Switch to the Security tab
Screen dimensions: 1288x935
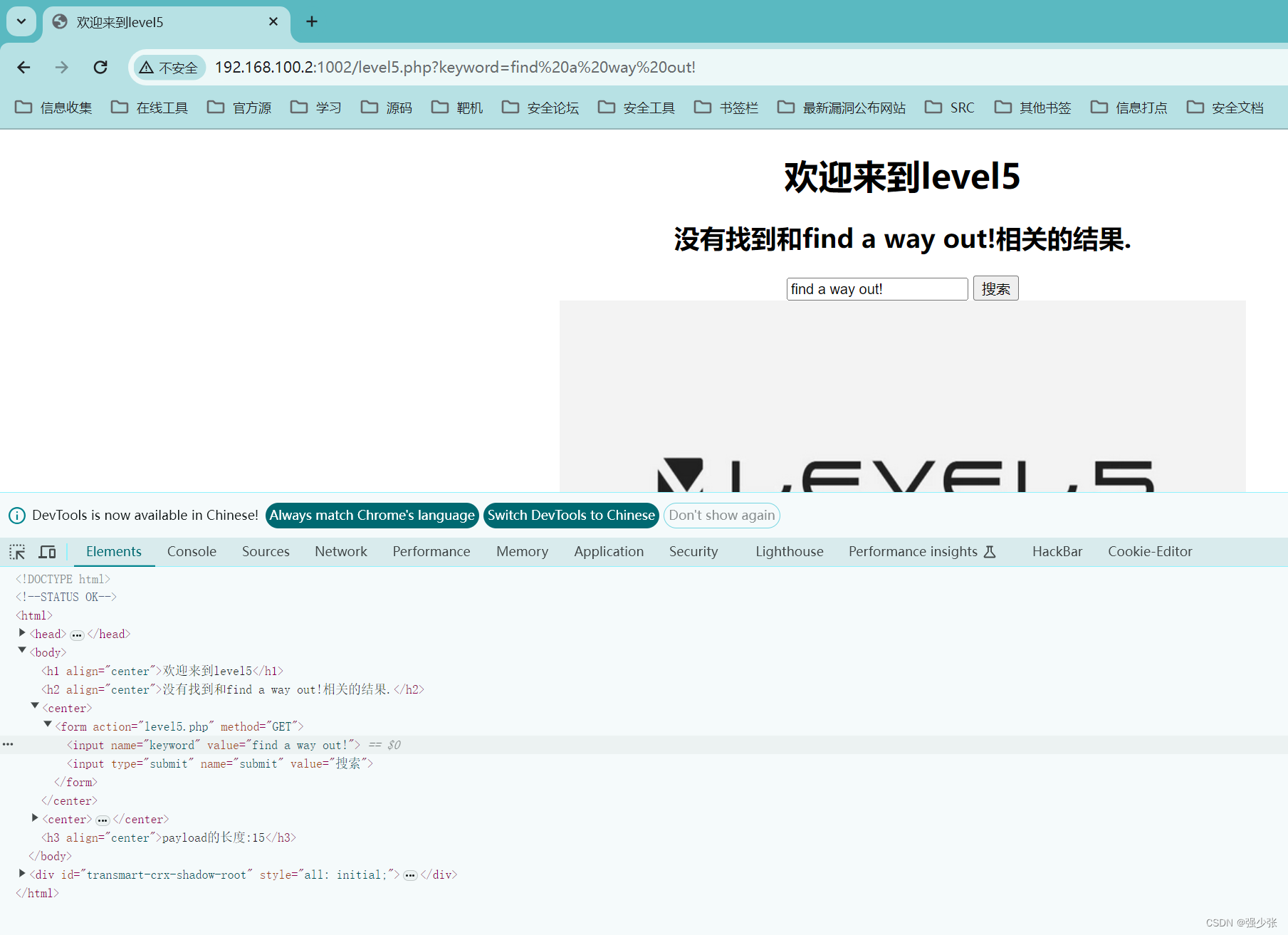click(693, 552)
